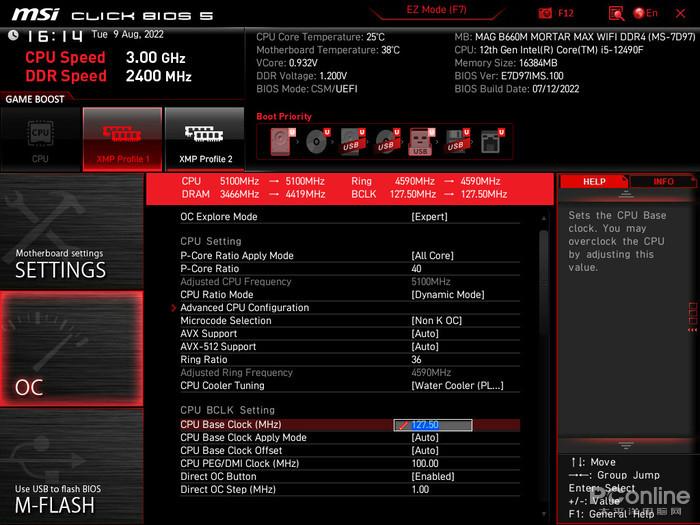This screenshot has width=700, height=525.
Task: Select the USB key boot device icon
Action: [422, 142]
